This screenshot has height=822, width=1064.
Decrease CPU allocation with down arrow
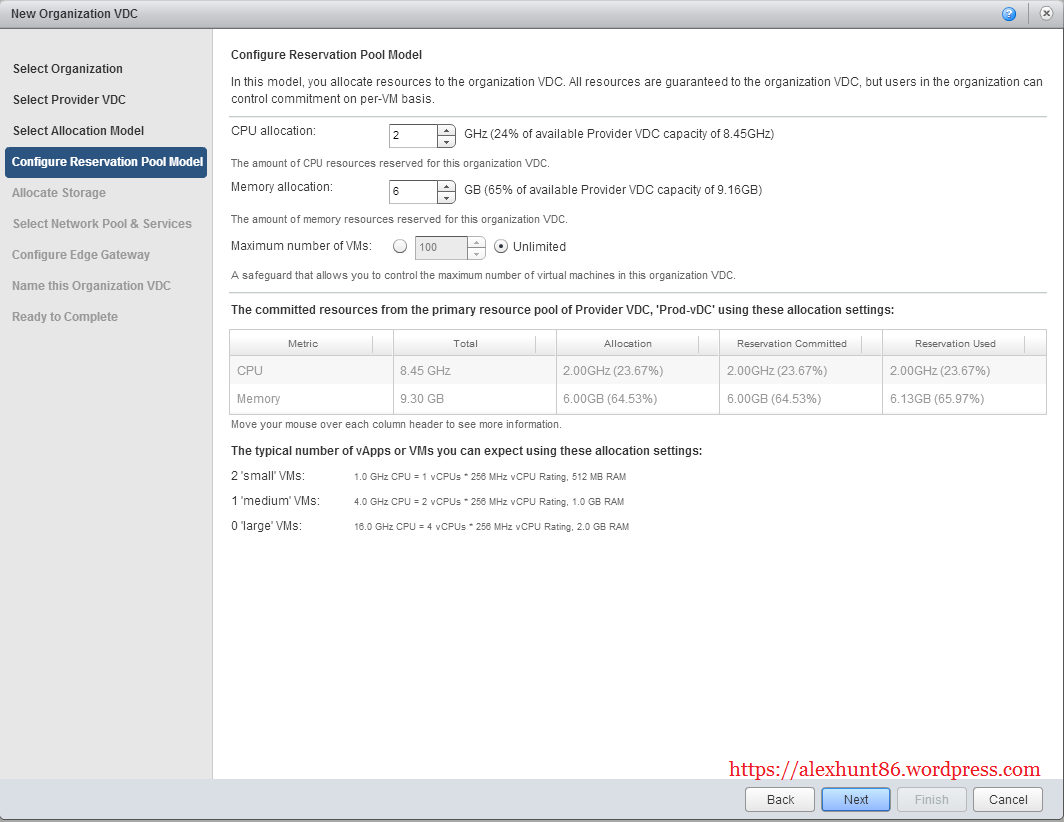click(446, 142)
